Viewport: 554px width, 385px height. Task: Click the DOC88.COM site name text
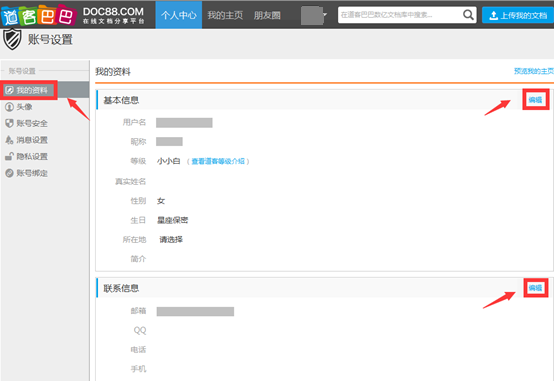[113, 12]
